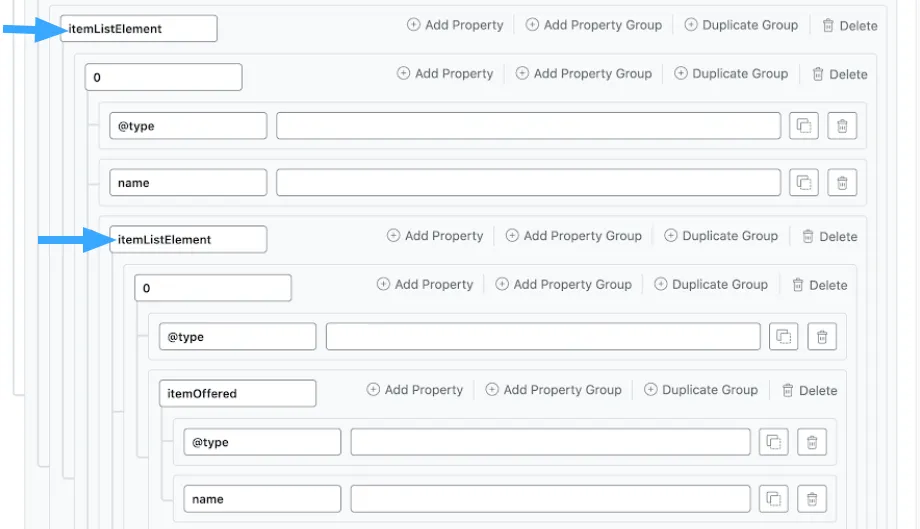
Task: Edit the 0 key field under nested itemListElement
Action: (x=213, y=288)
